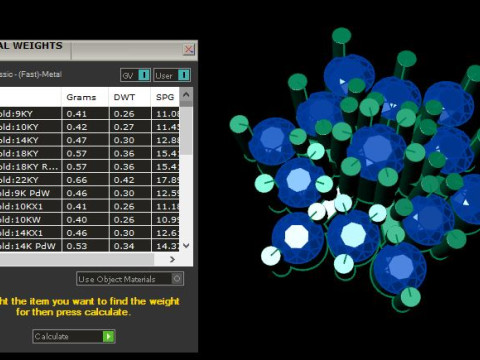Toggle the User switch
This screenshot has width=480, height=360.
(172, 75)
